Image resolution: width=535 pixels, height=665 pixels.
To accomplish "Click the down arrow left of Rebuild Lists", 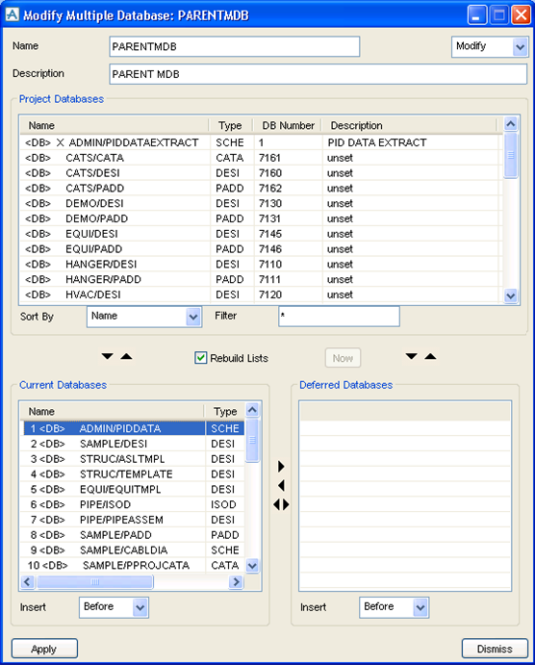I will click(107, 356).
